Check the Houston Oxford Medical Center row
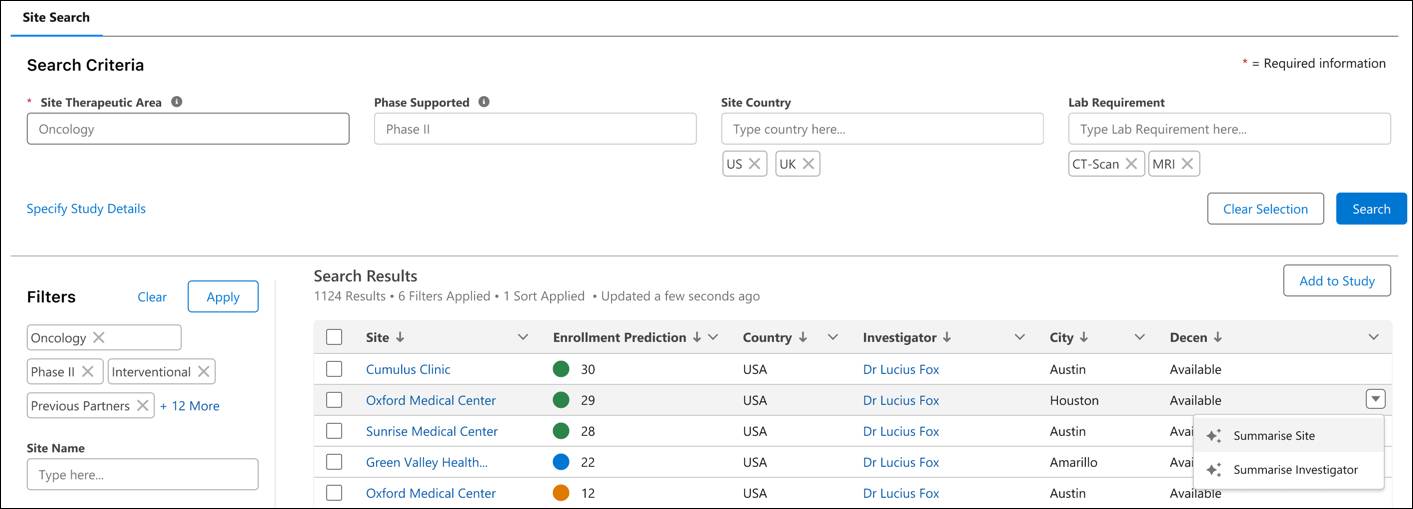This screenshot has width=1413, height=509. 334,400
